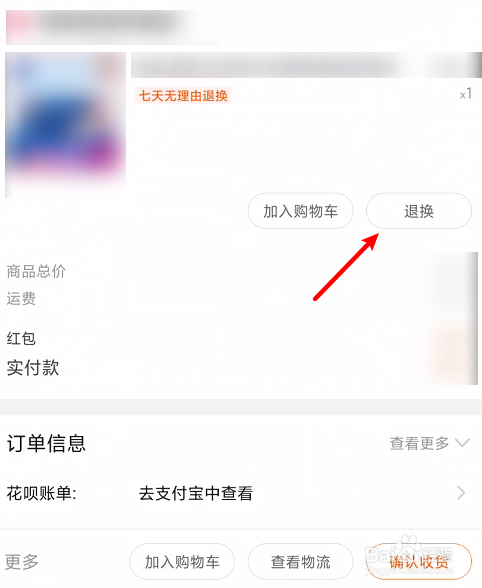Tap the 七天无理由退换 tag

pos(183,96)
